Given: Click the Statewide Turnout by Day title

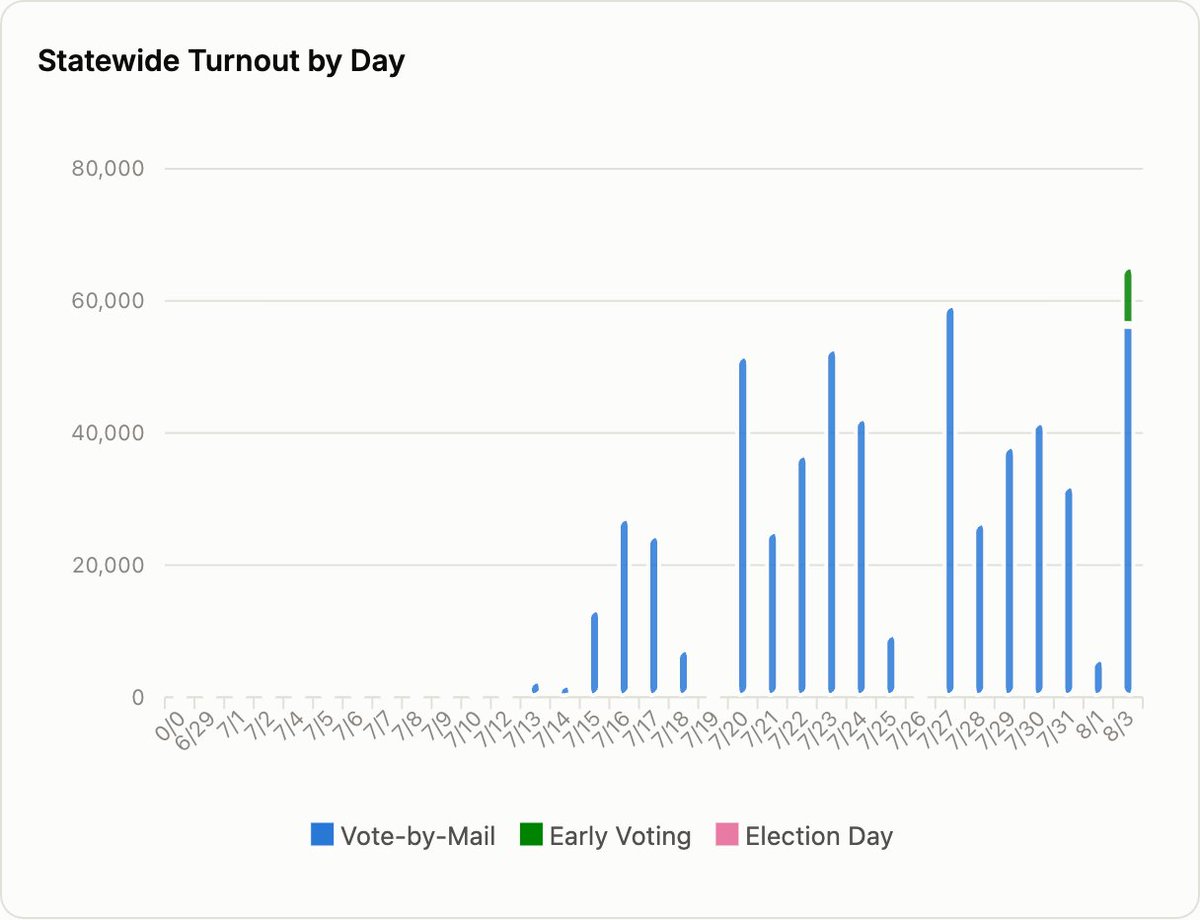Looking at the screenshot, I should point(221,61).
